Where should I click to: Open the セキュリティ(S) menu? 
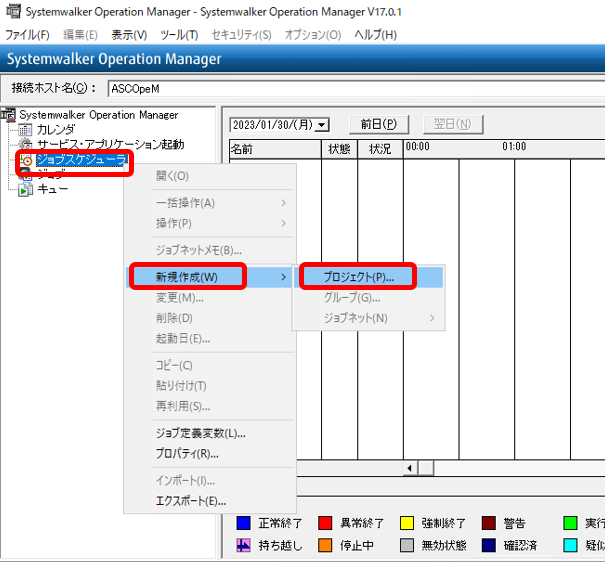pyautogui.click(x=242, y=35)
